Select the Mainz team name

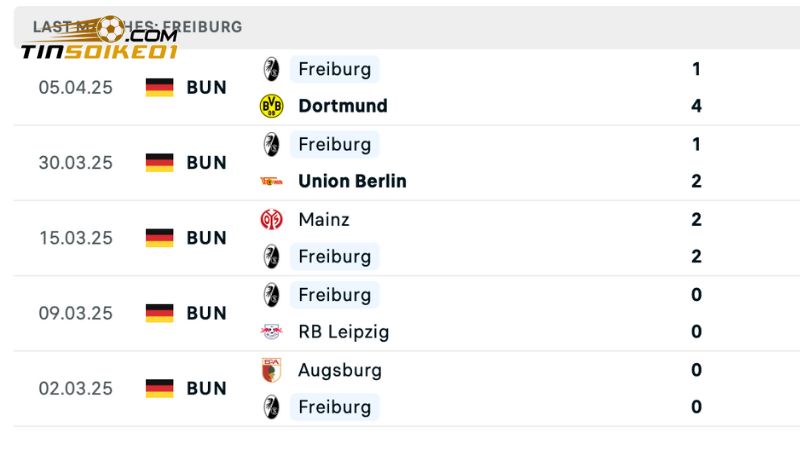[323, 219]
